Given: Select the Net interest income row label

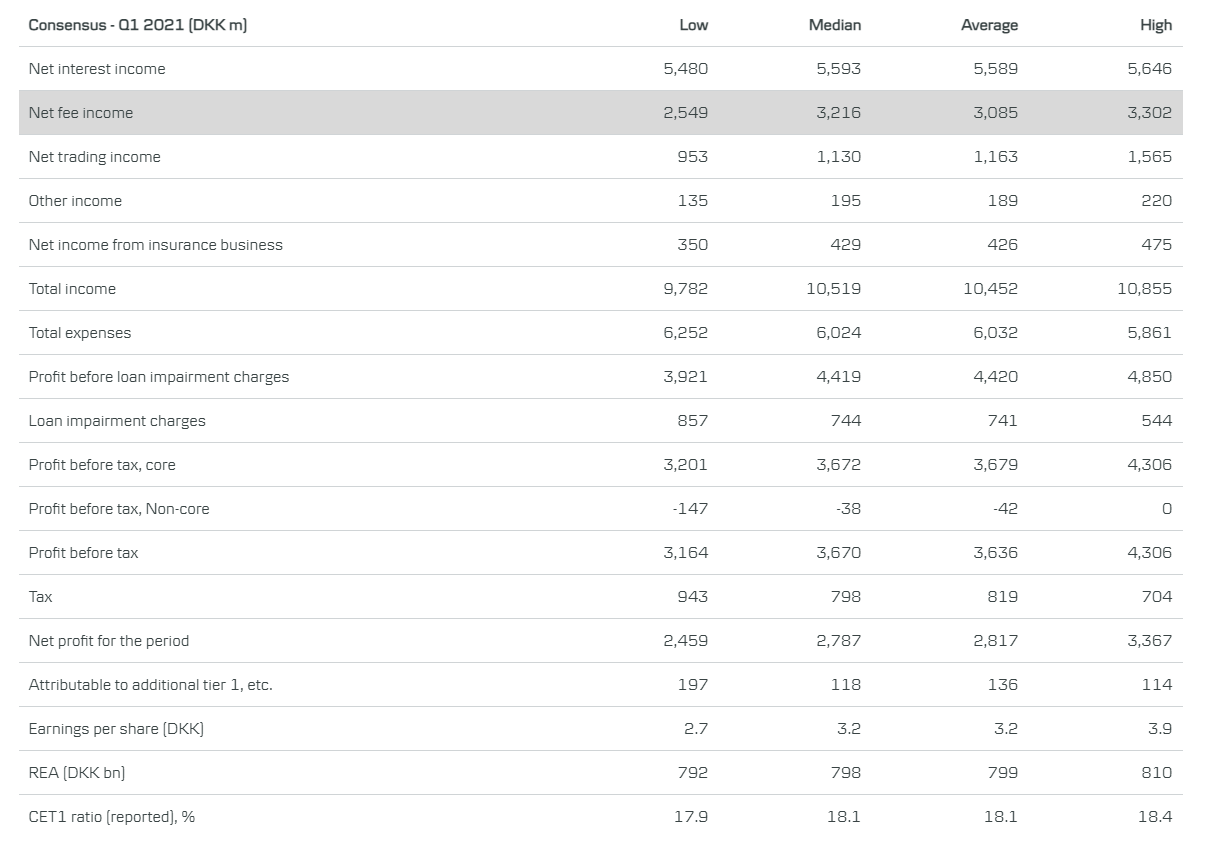Looking at the screenshot, I should (97, 69).
